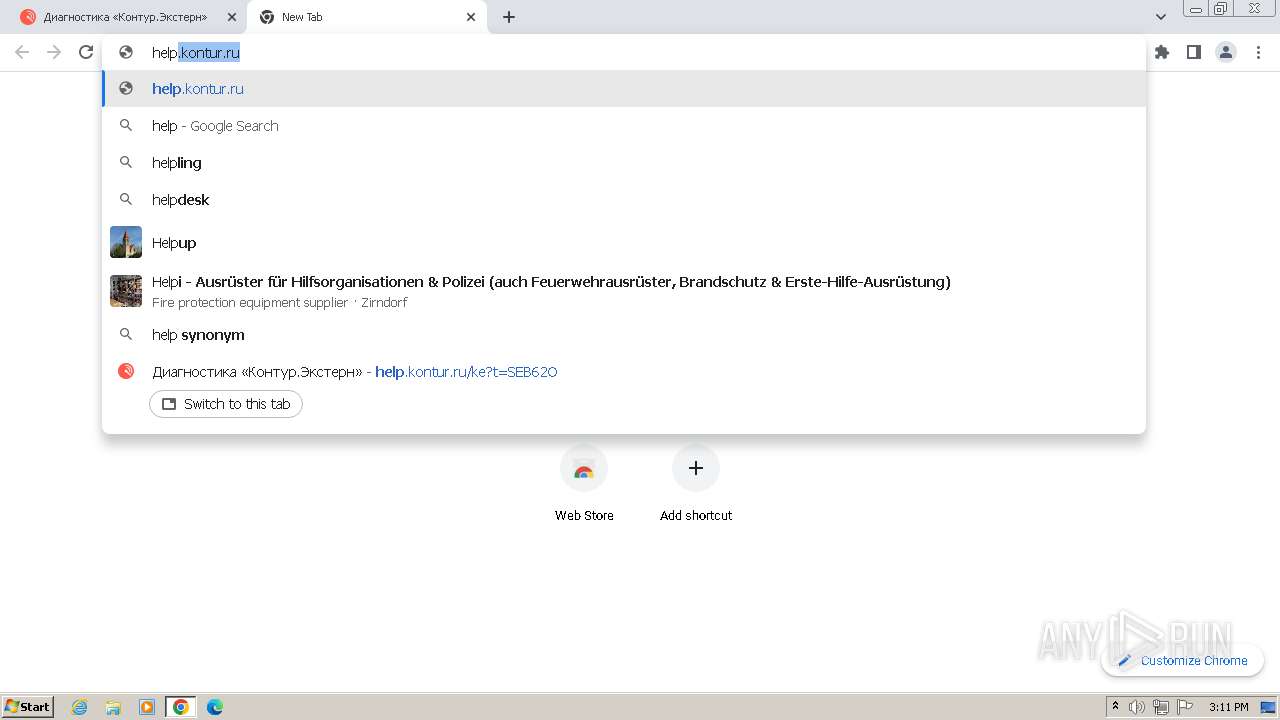Click the Customize Chrome button
Viewport: 1280px width, 720px height.
point(1182,660)
